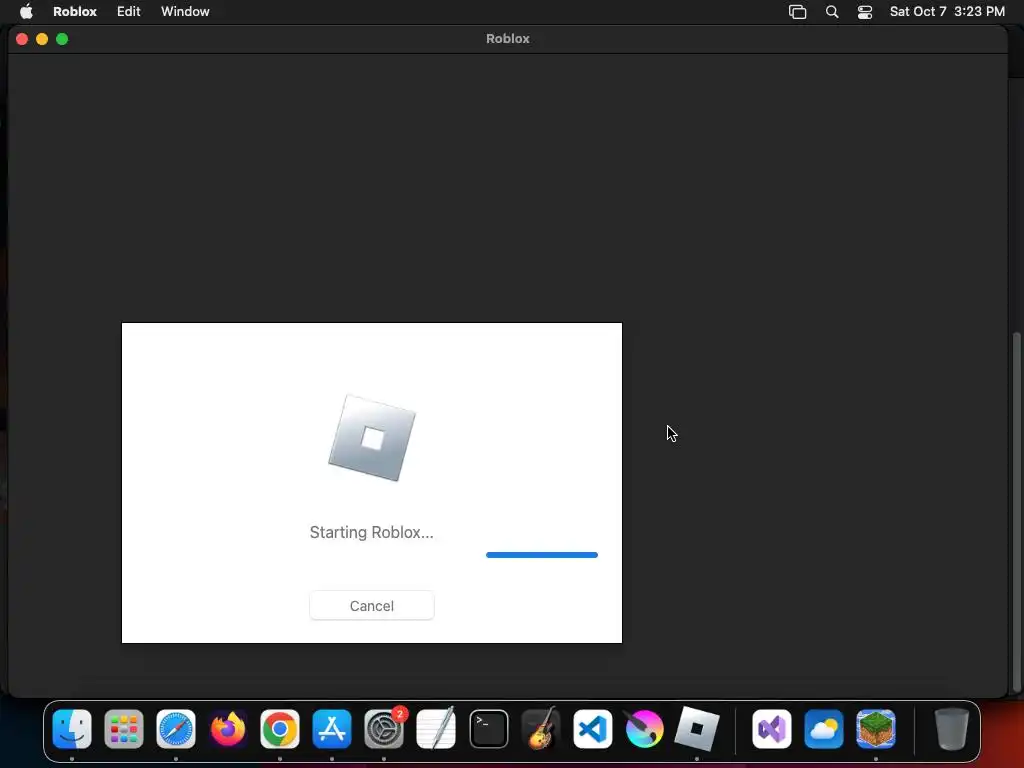Click the Roblox logo in the startup dialog
1024x768 pixels.
pyautogui.click(x=372, y=438)
